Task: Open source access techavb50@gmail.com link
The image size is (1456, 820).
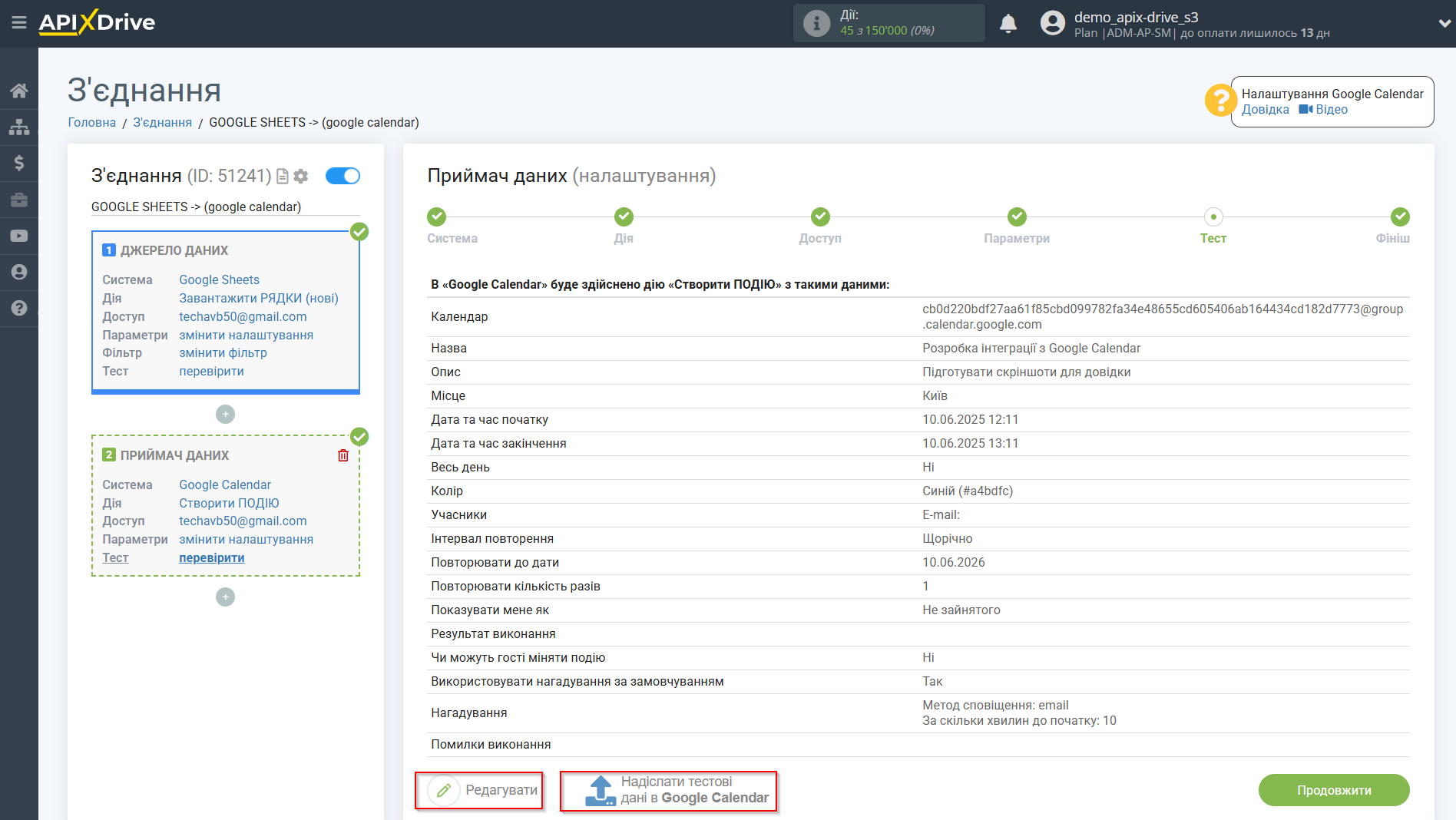Action: [243, 317]
